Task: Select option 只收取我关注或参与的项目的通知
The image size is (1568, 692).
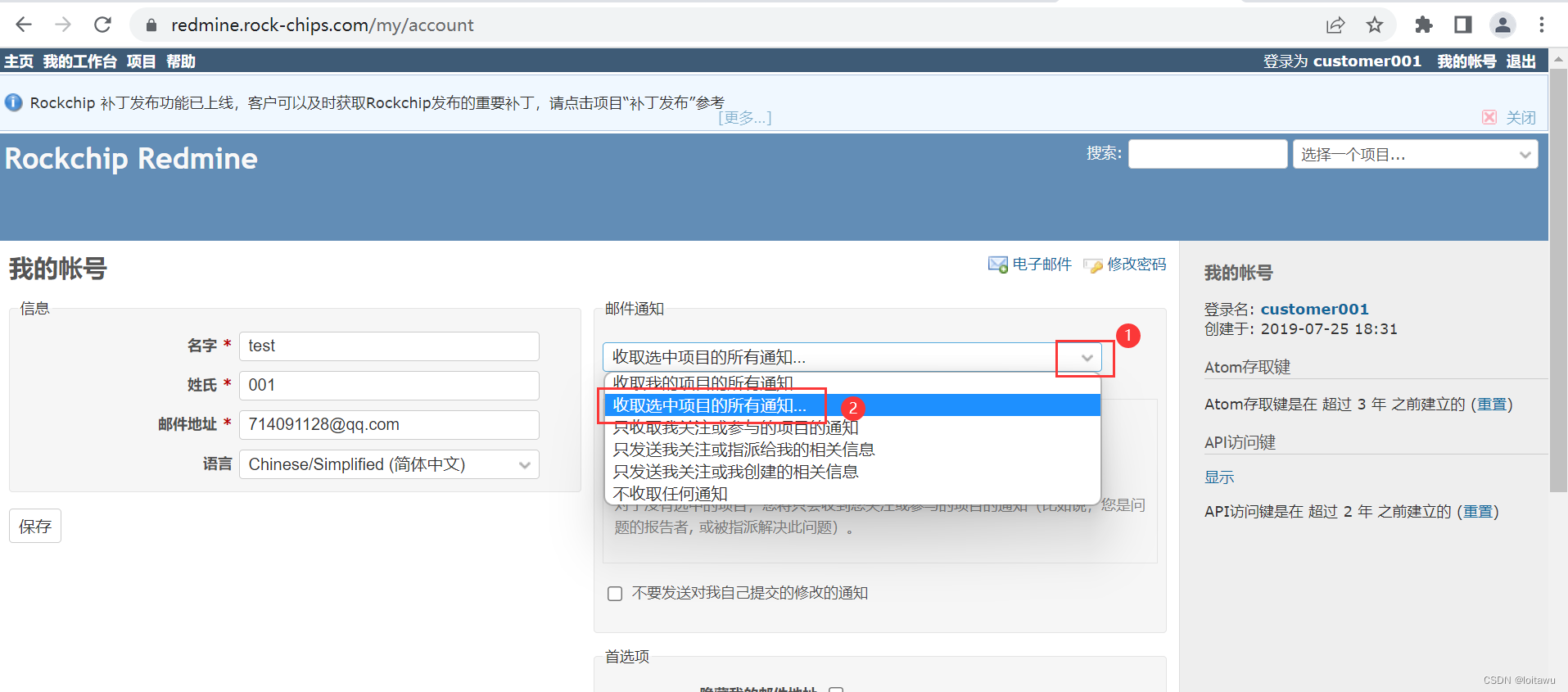Action: (x=852, y=427)
